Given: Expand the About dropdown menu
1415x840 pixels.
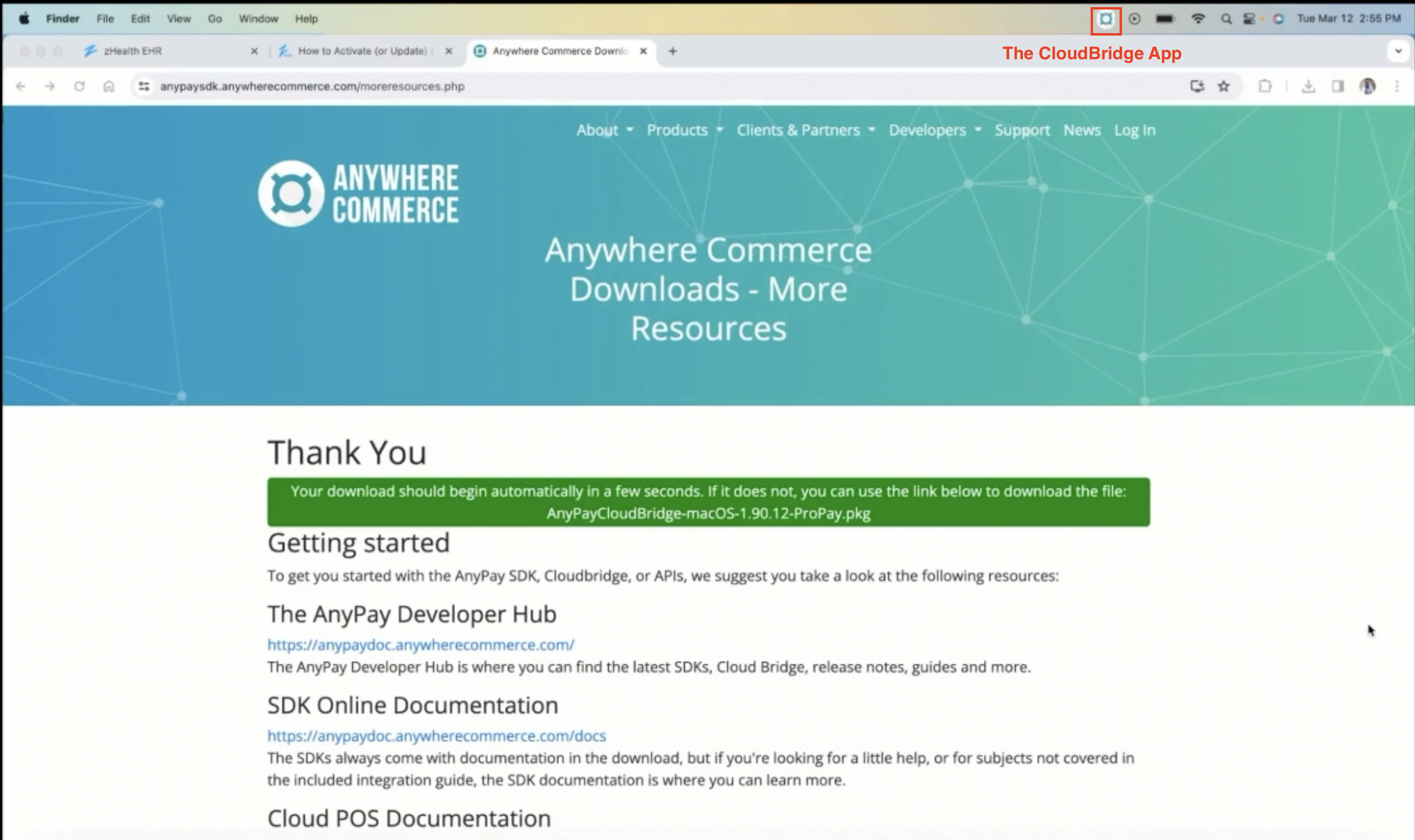Looking at the screenshot, I should pyautogui.click(x=605, y=130).
